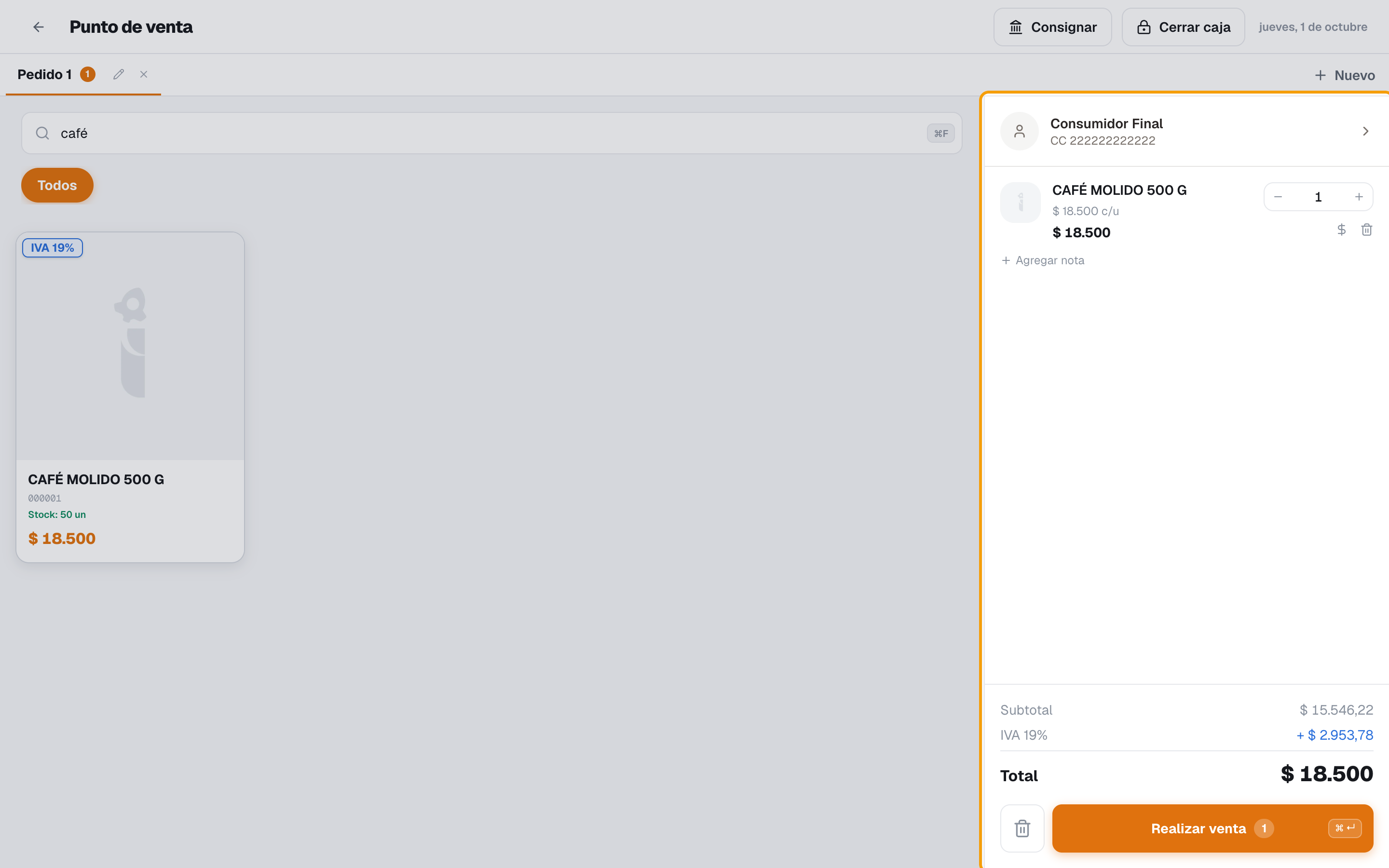The image size is (1389, 868).
Task: Click the '$ 18.500 c/u' unit price
Action: (1086, 211)
